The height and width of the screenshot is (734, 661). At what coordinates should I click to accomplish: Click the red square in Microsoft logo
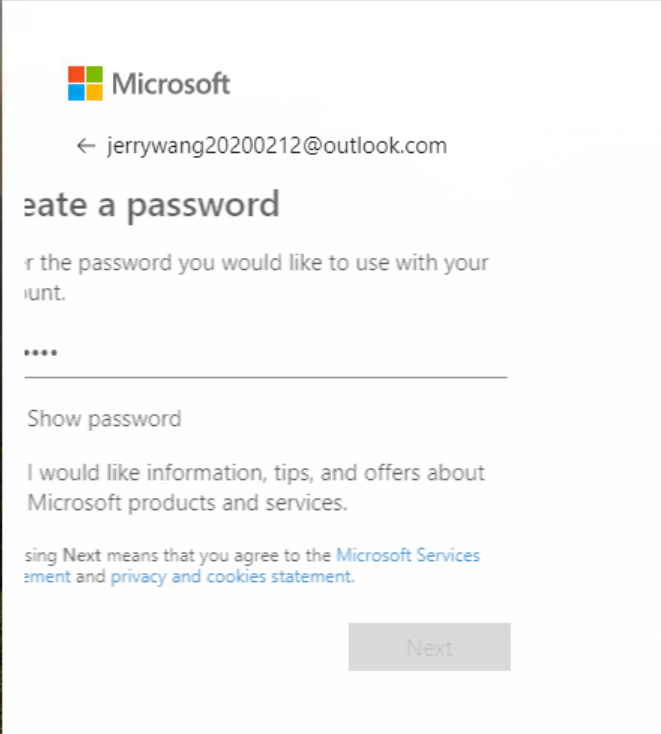tap(76, 74)
